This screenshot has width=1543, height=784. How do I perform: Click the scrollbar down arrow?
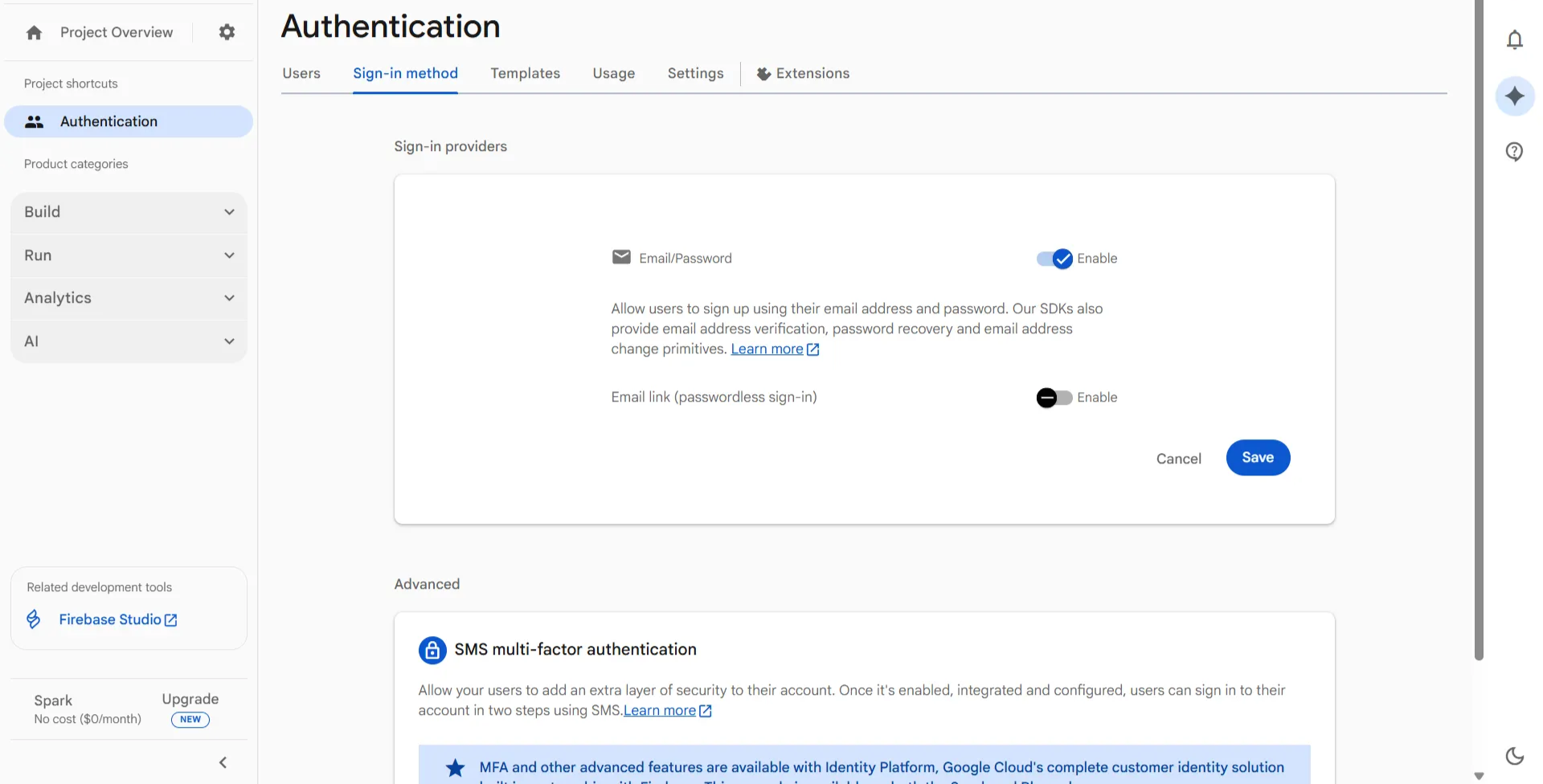[1479, 776]
